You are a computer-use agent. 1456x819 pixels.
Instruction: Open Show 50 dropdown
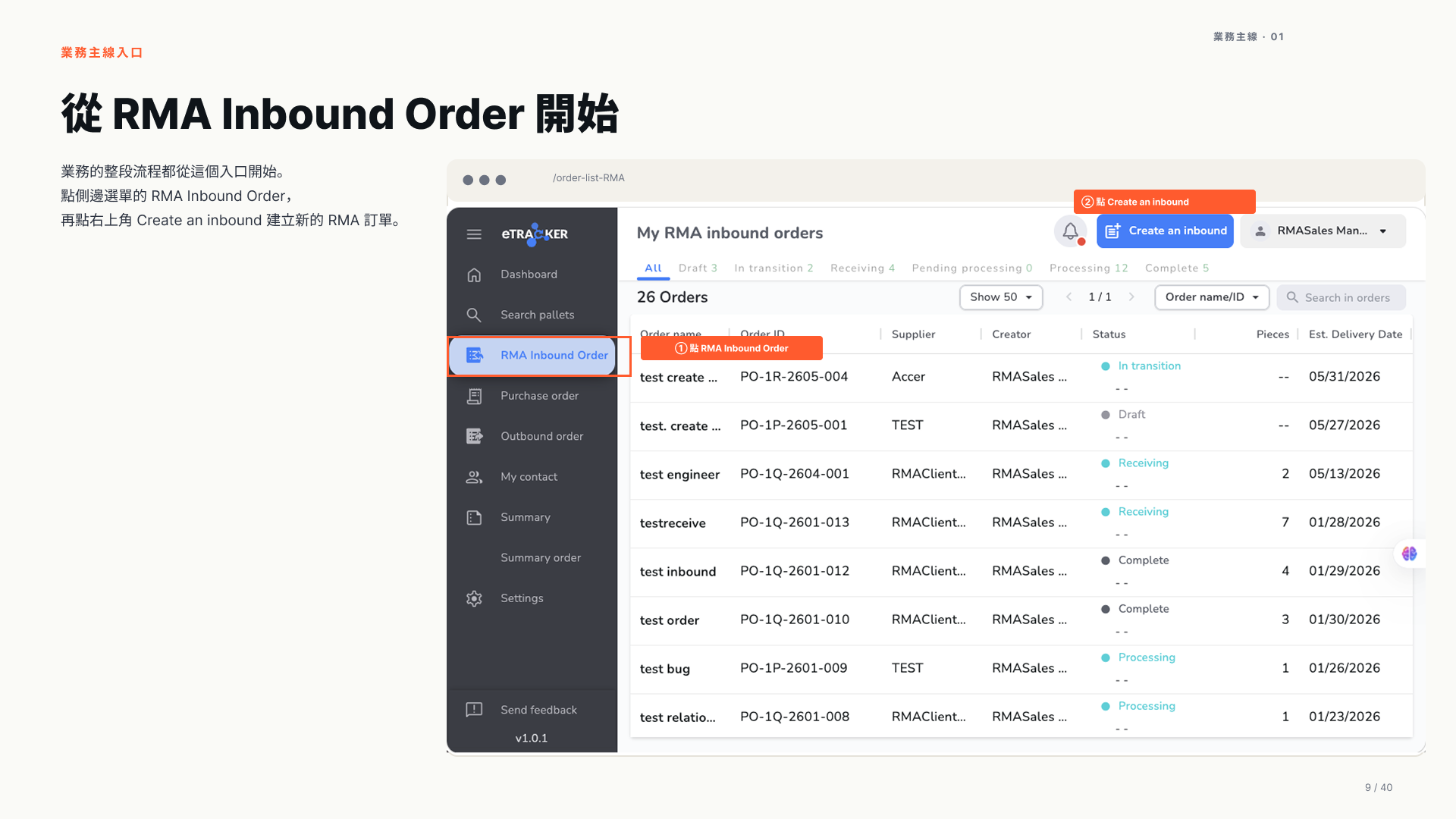point(1001,297)
